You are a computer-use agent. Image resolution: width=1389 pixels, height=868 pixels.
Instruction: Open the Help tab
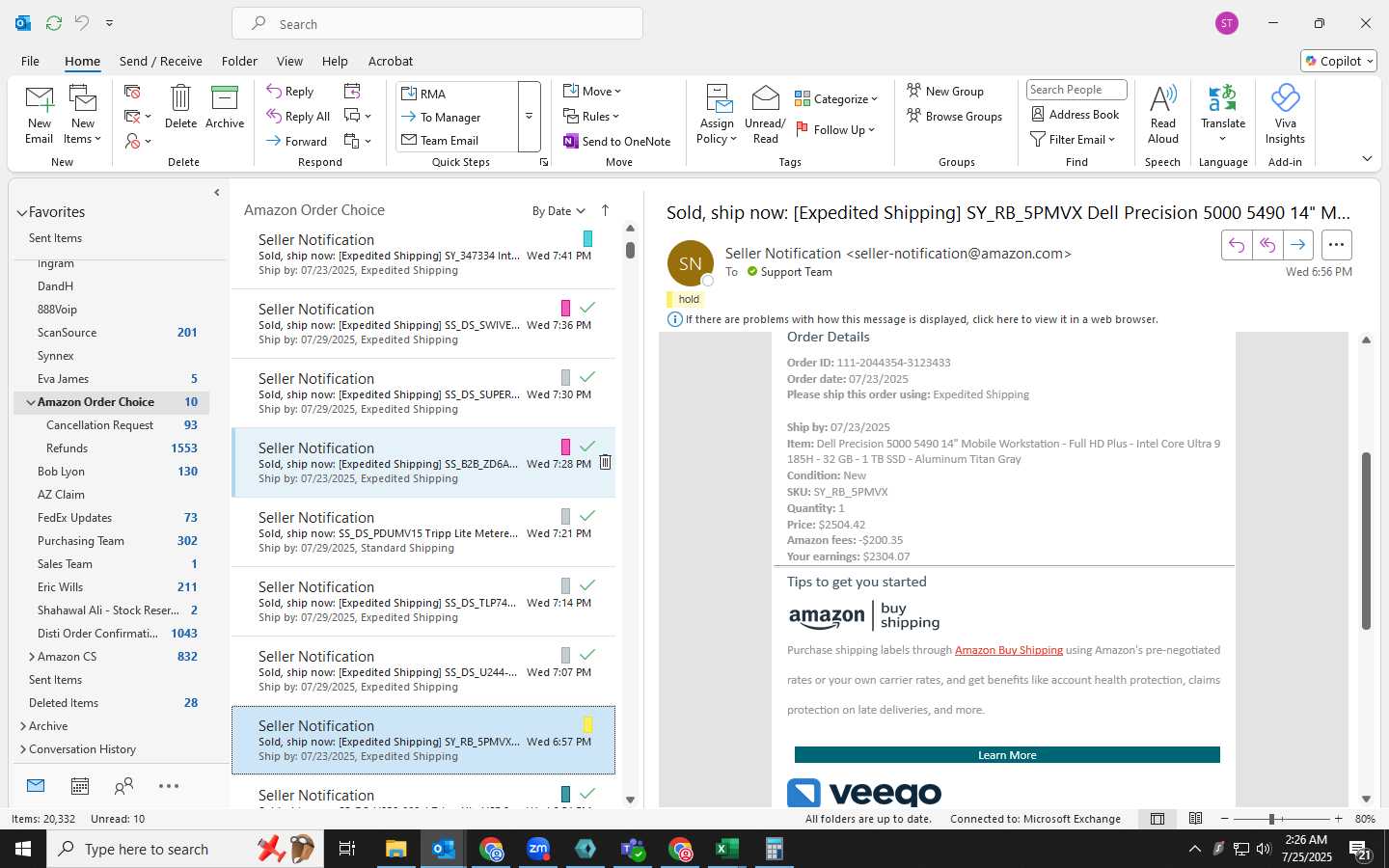335,61
